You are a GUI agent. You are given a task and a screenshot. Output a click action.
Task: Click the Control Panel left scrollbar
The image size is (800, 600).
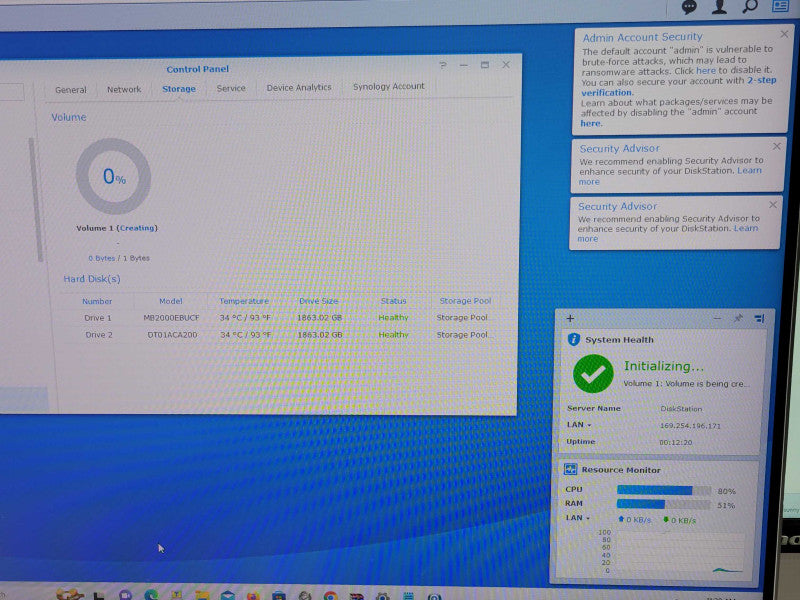click(x=34, y=199)
